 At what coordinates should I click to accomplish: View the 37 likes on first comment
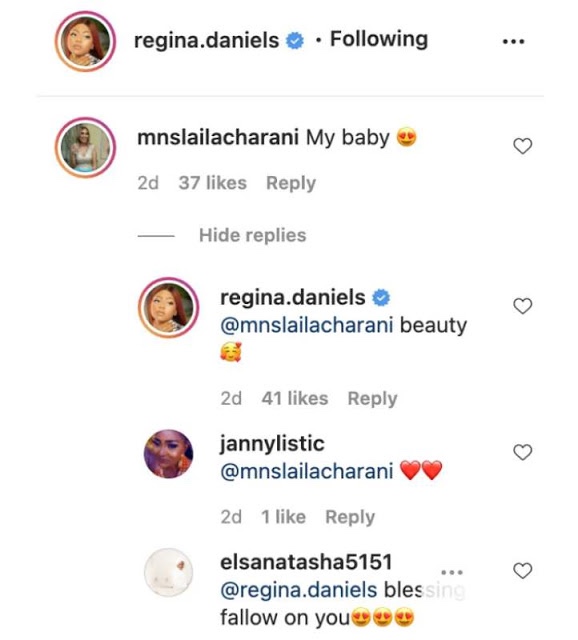(213, 182)
